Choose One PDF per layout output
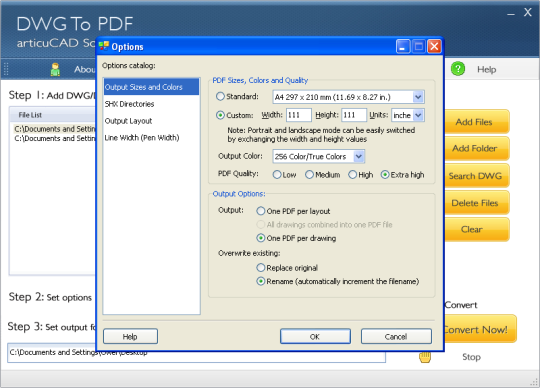Screen dimensions: 540x388 point(261,211)
